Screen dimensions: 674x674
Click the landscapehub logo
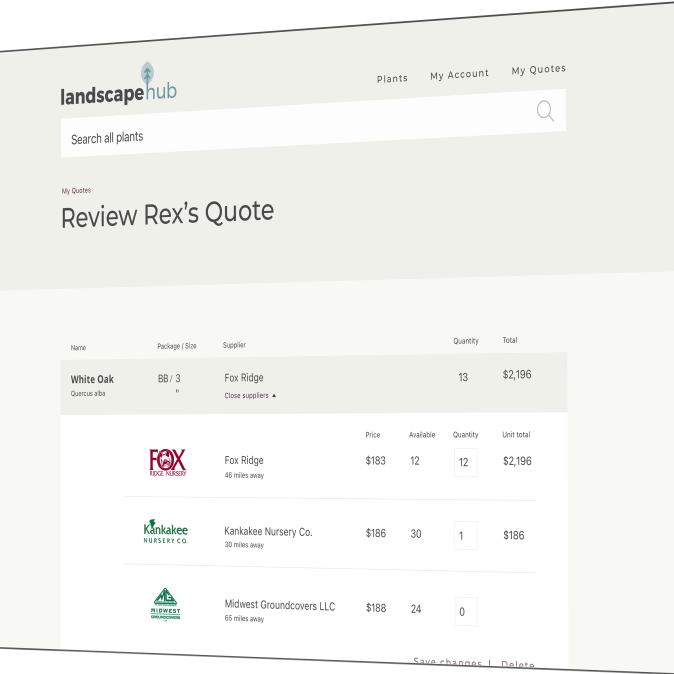coord(118,90)
